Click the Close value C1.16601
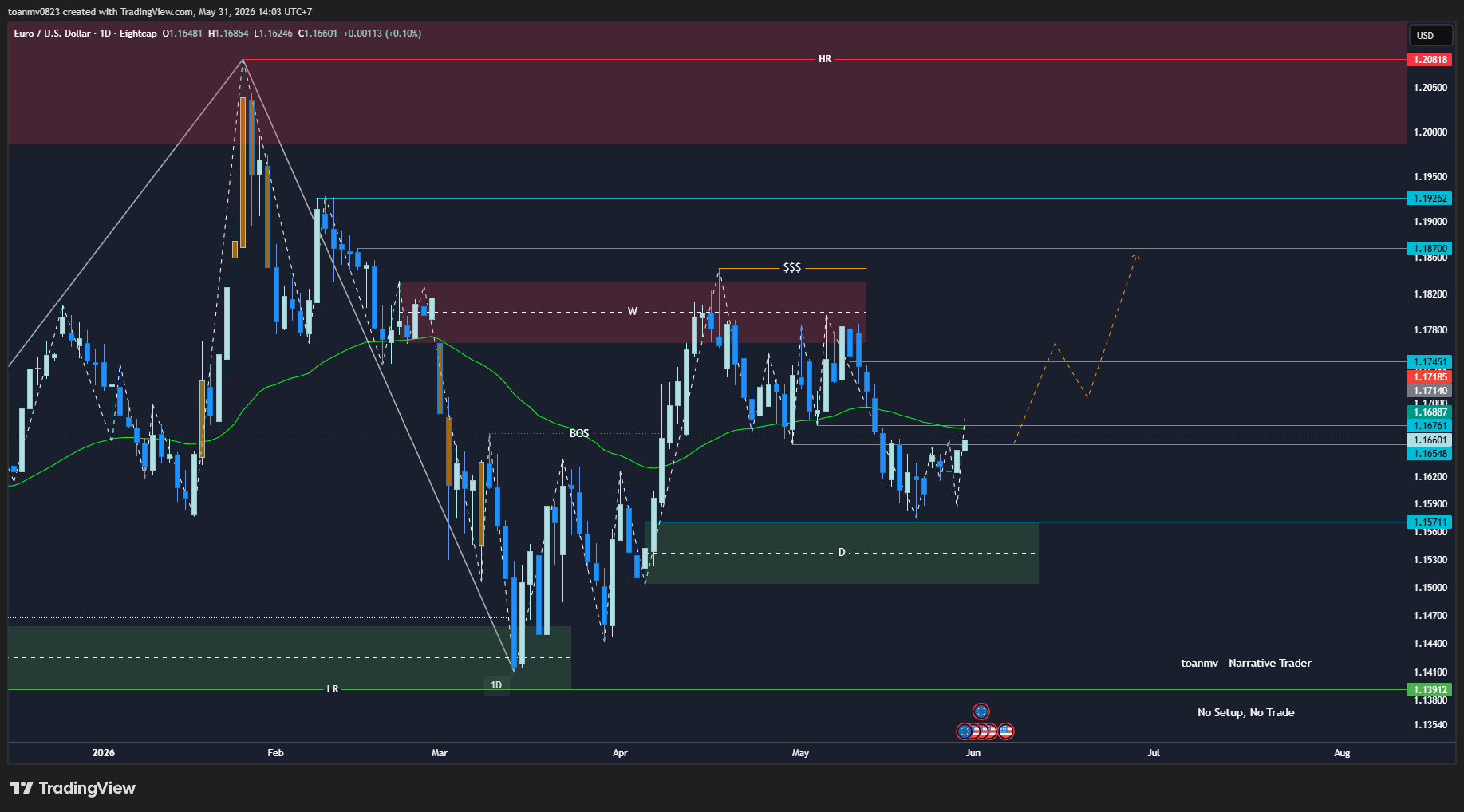1464x812 pixels. pyautogui.click(x=318, y=34)
